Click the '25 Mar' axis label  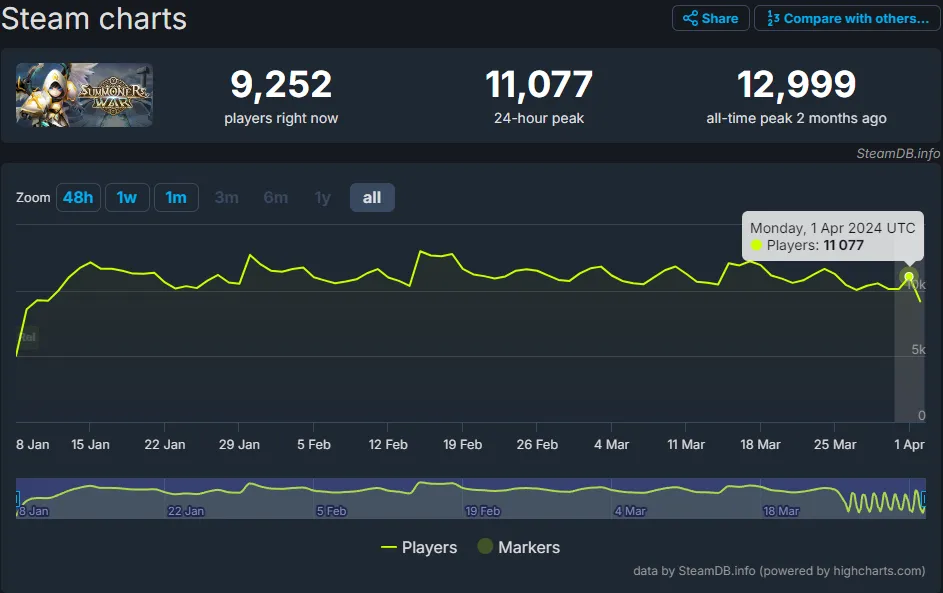pos(835,444)
